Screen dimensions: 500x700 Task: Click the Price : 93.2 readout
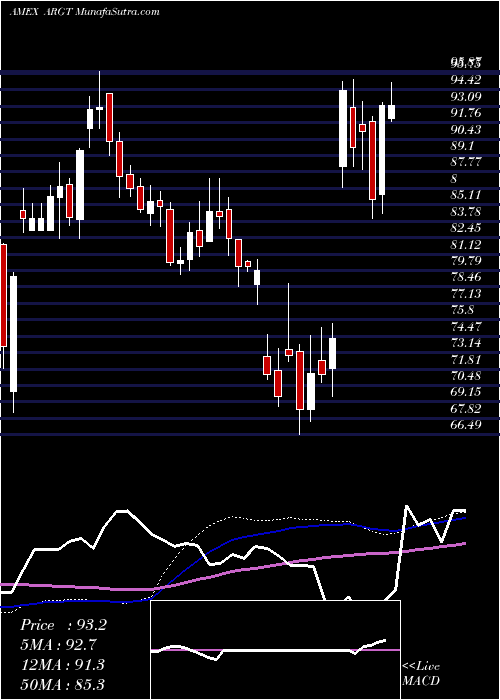tap(63, 625)
